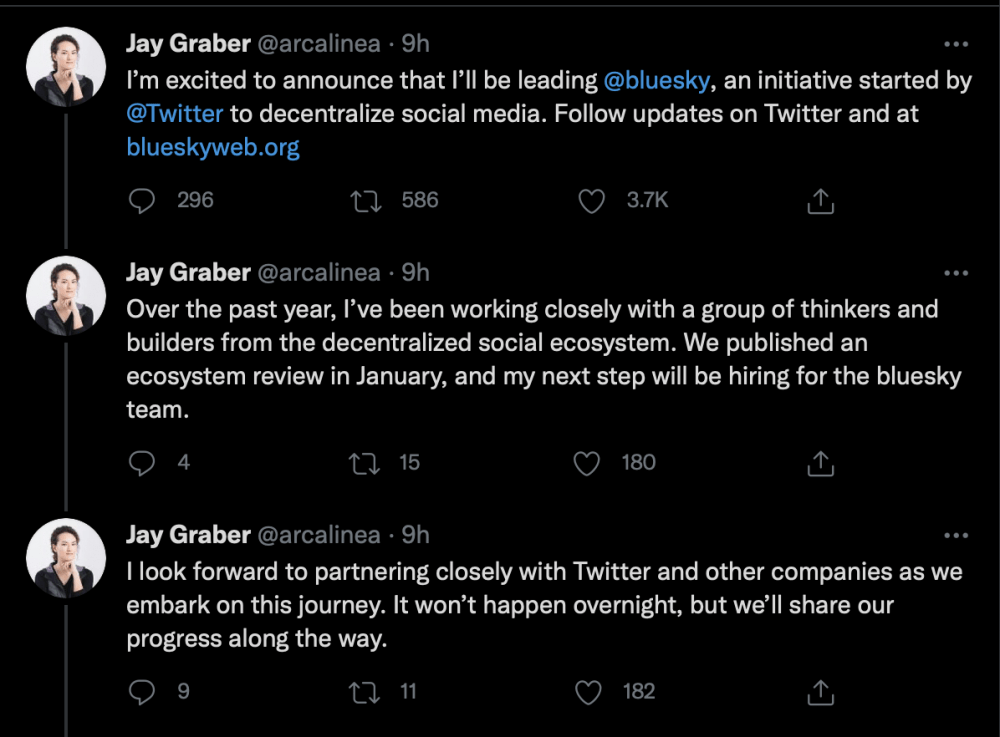Screen dimensions: 1000x737
Task: Retweet the tweet with 11 retweets
Action: (365, 692)
